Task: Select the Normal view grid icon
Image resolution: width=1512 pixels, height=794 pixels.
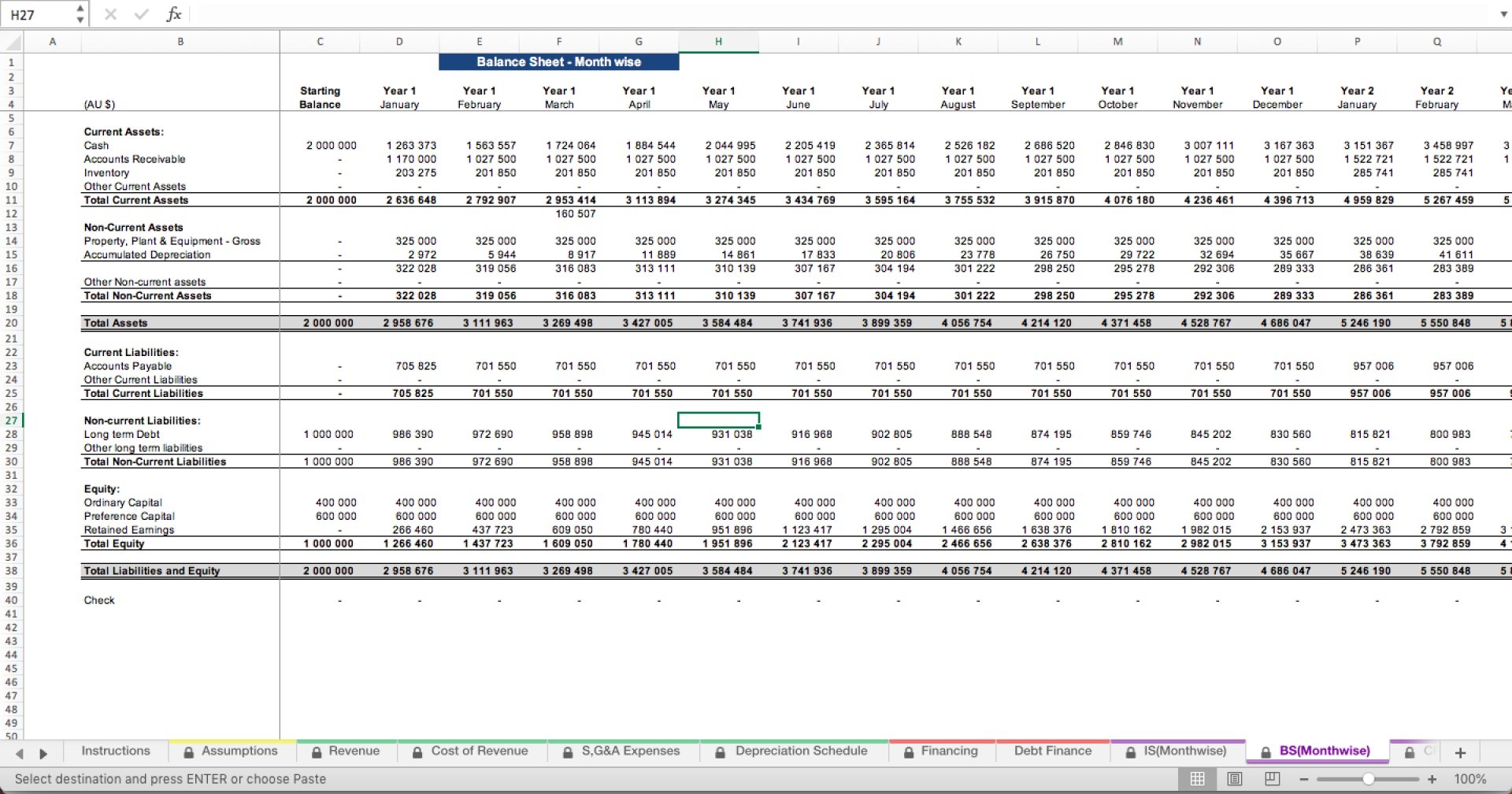Action: [1197, 779]
